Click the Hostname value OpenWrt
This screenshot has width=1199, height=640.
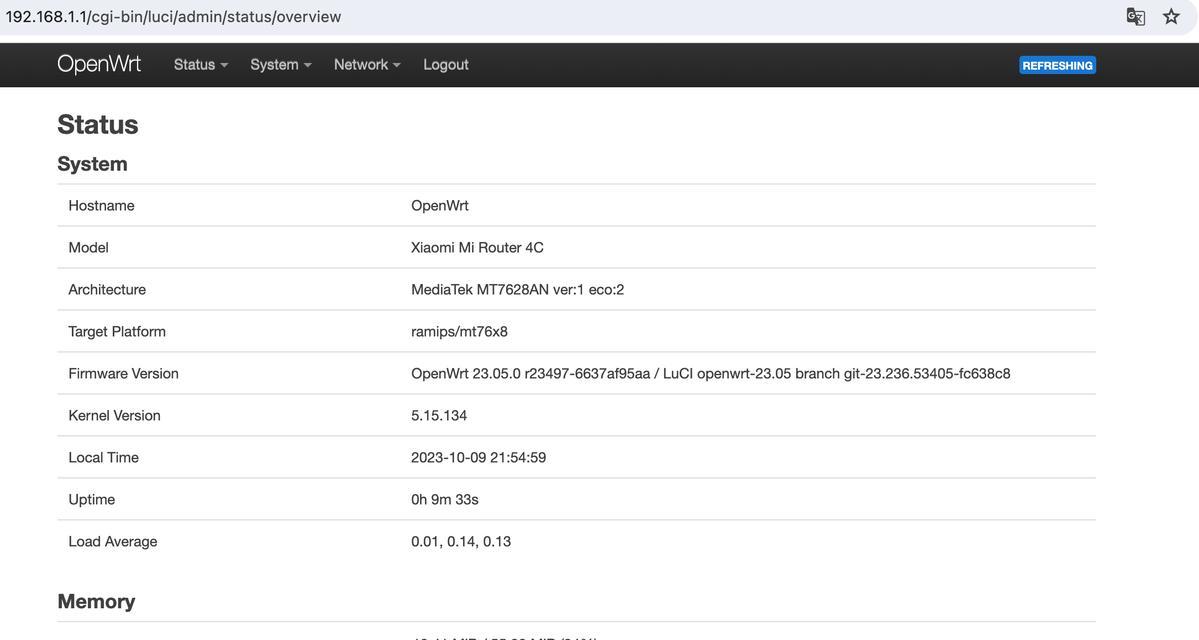[x=440, y=206]
